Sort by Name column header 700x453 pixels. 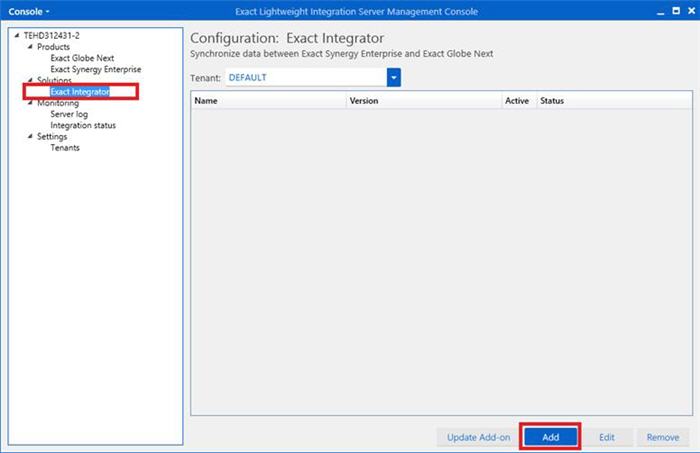[x=268, y=100]
